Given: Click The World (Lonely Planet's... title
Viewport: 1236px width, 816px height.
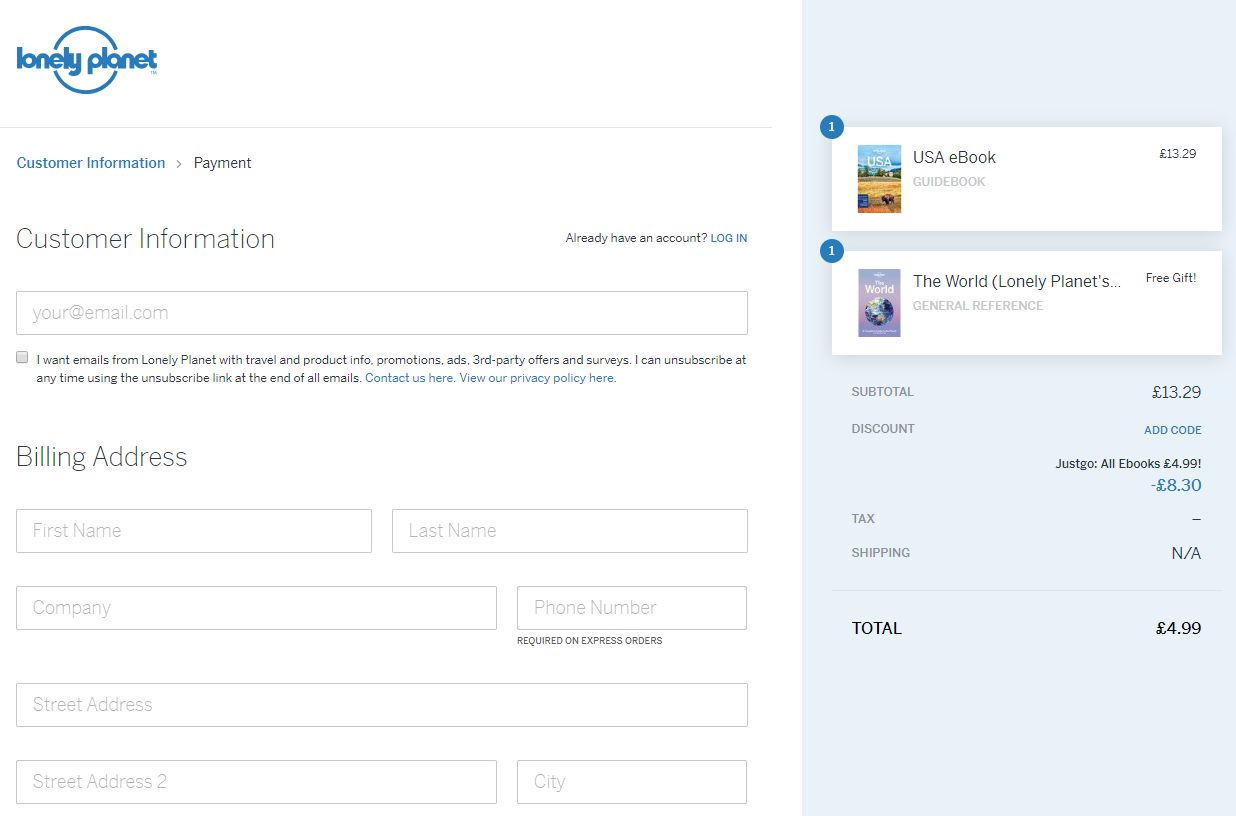Looking at the screenshot, I should 1017,281.
